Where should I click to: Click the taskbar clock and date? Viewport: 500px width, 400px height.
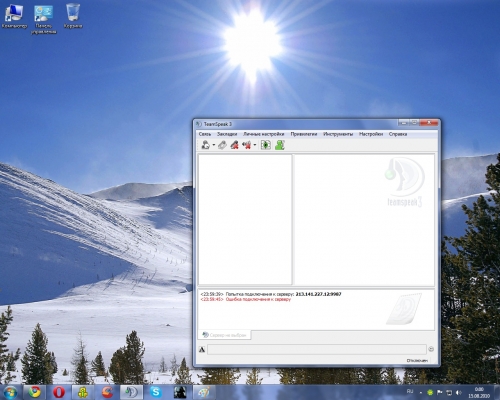pos(479,392)
